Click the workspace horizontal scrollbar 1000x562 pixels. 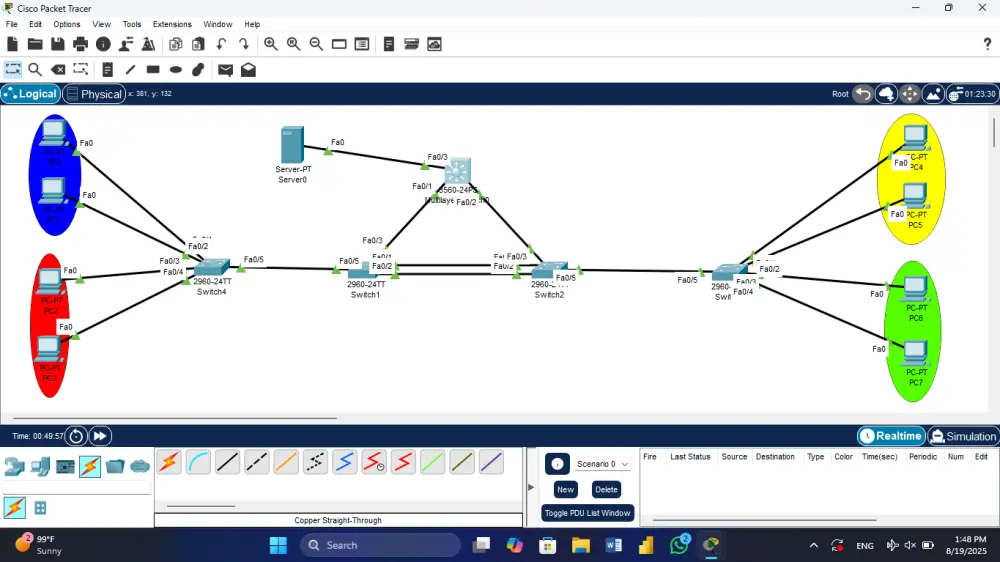point(175,418)
